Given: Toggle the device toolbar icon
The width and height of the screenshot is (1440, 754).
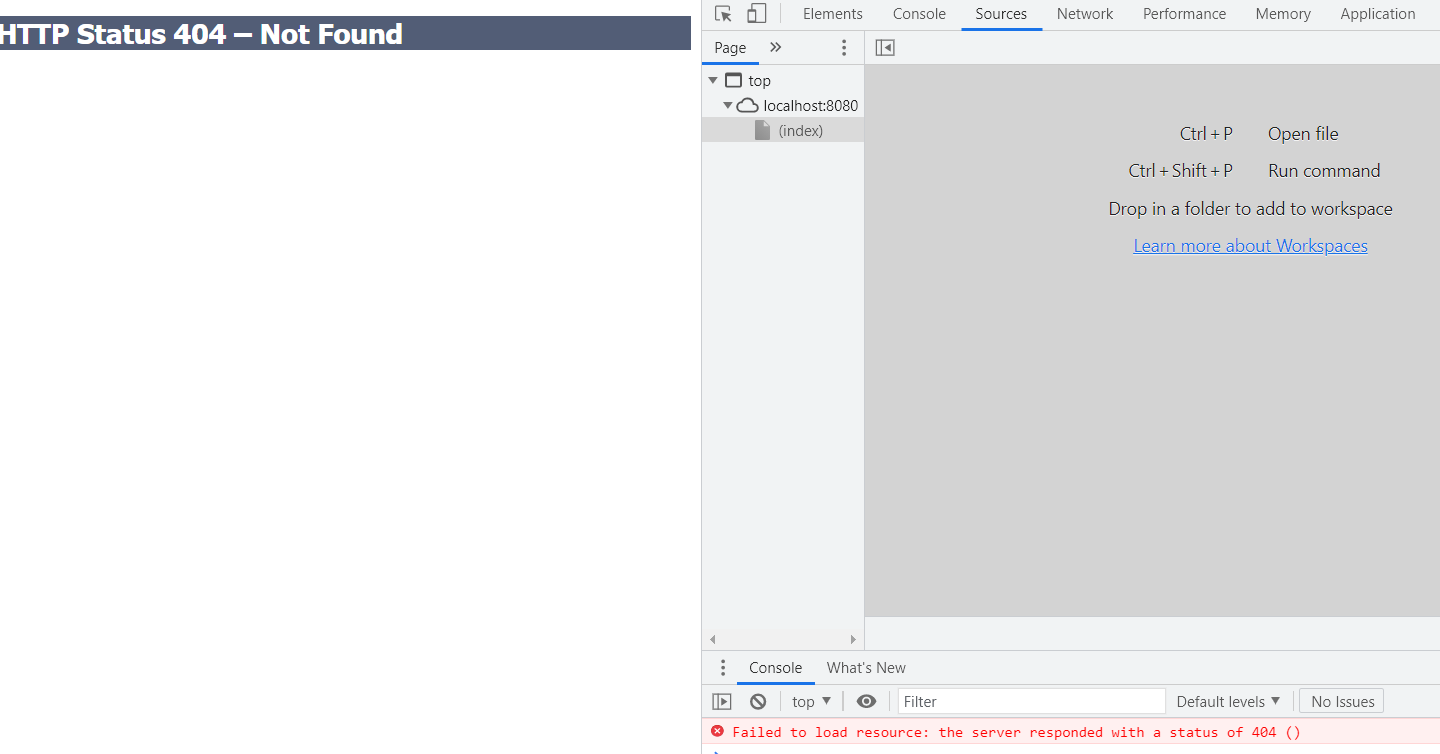Looking at the screenshot, I should point(757,14).
